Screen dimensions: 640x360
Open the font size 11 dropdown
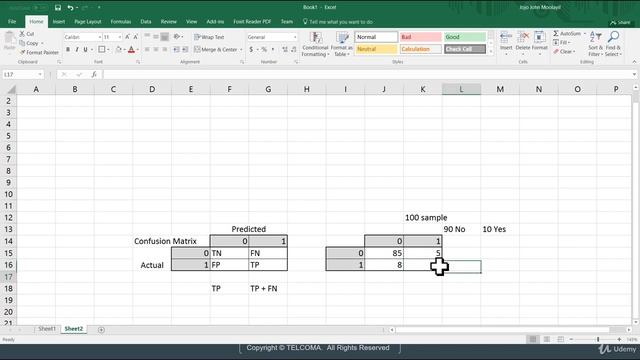coord(120,37)
